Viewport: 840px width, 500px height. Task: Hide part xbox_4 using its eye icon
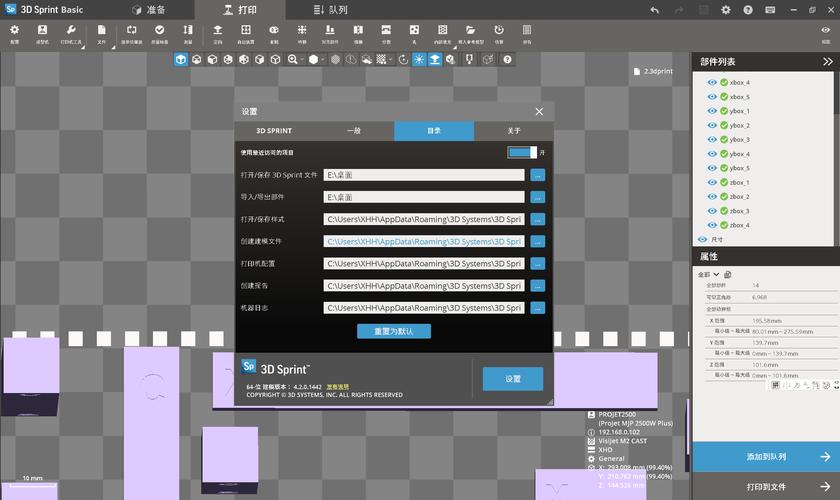(712, 82)
